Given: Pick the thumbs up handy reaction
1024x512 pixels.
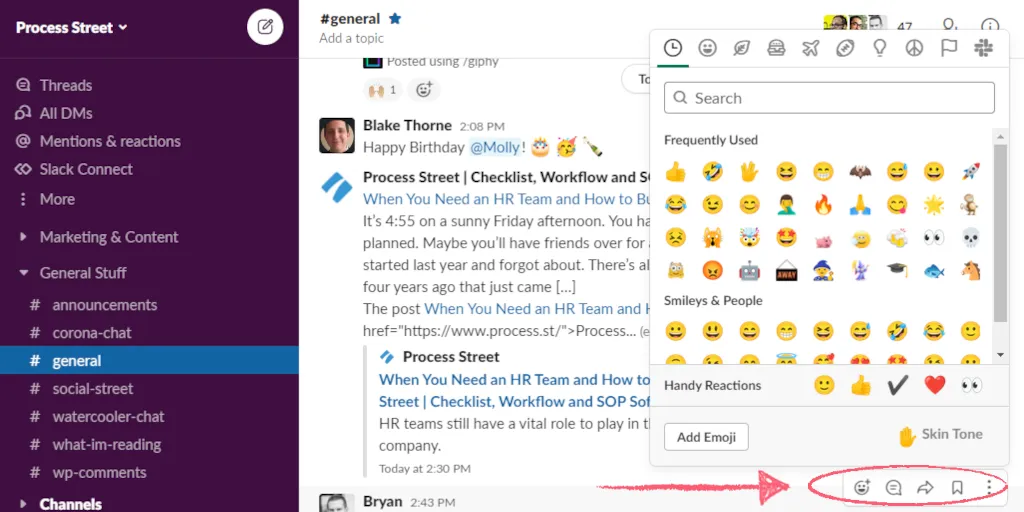Looking at the screenshot, I should pos(861,385).
